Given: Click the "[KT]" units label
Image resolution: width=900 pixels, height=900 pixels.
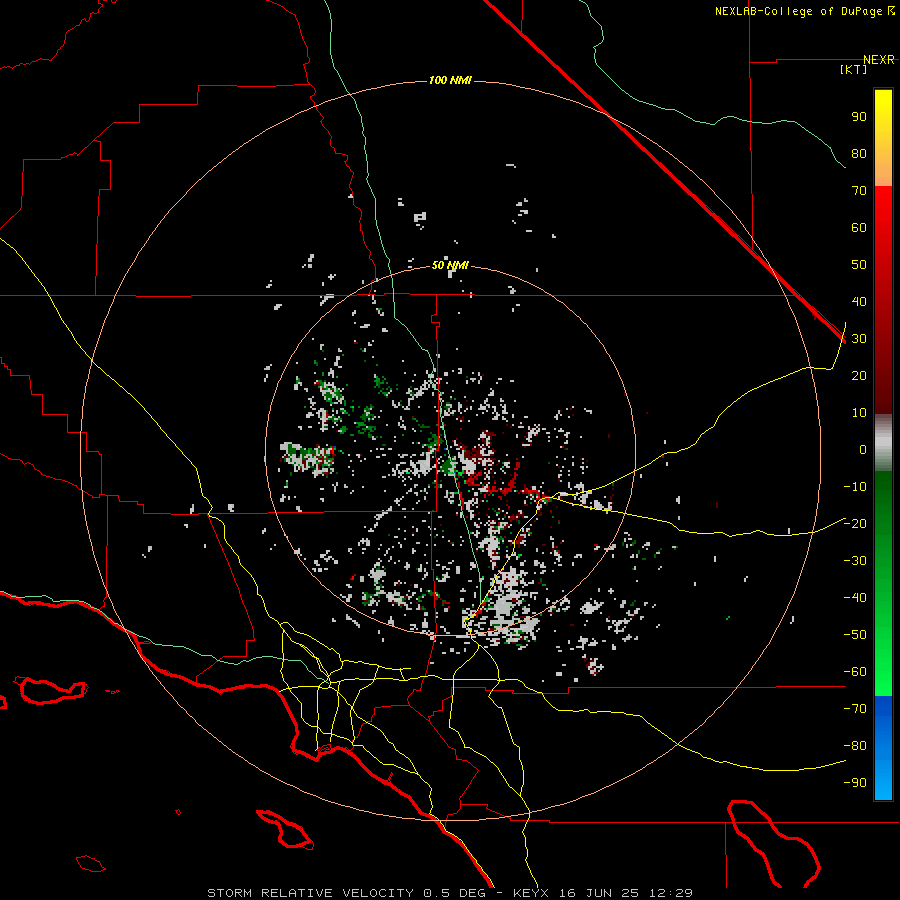Looking at the screenshot, I should pos(854,69).
